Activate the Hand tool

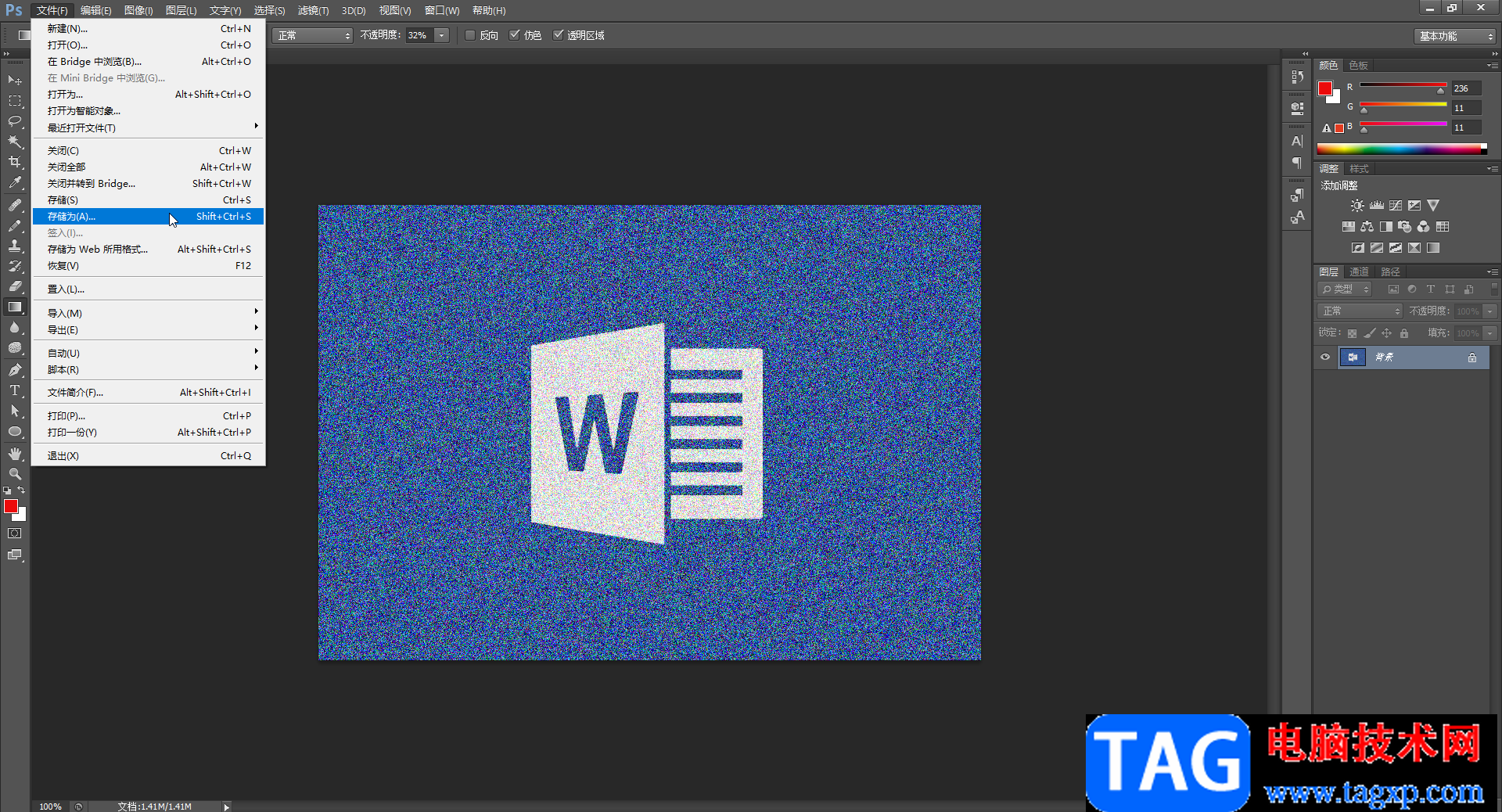15,454
